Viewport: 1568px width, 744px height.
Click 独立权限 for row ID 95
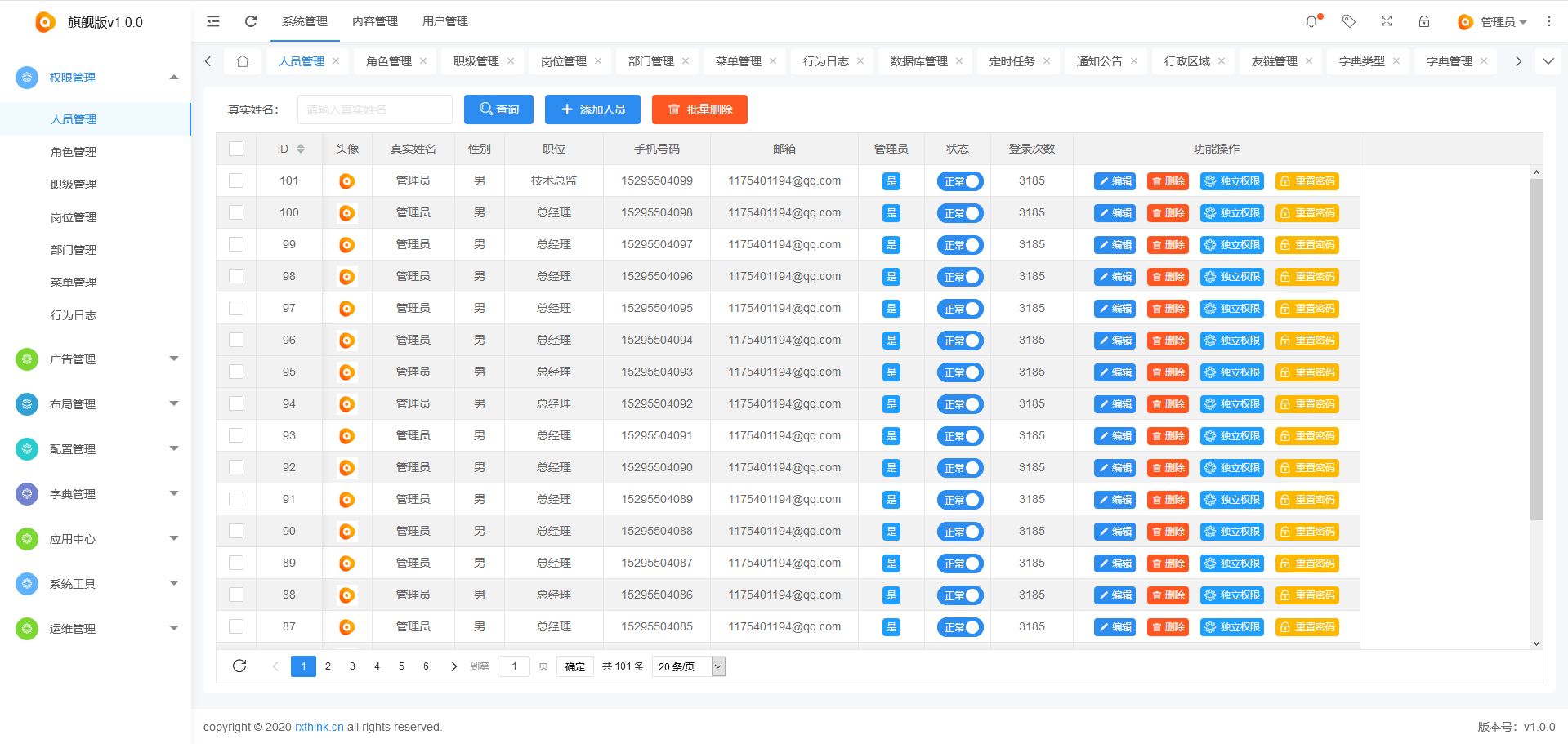click(x=1232, y=372)
